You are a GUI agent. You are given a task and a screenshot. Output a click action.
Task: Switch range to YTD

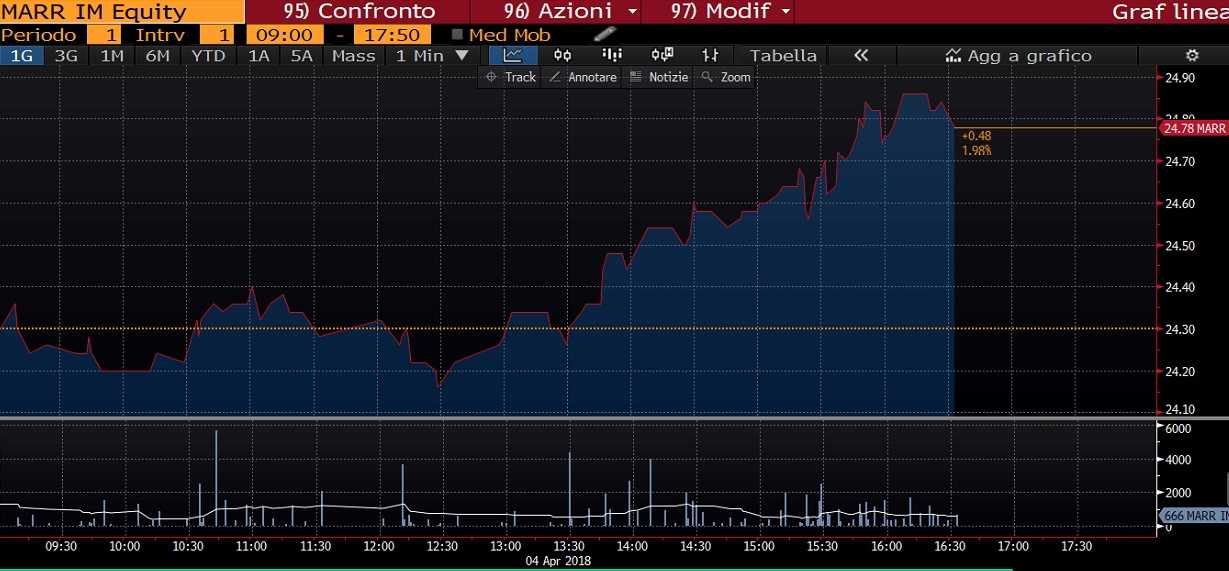[x=208, y=56]
